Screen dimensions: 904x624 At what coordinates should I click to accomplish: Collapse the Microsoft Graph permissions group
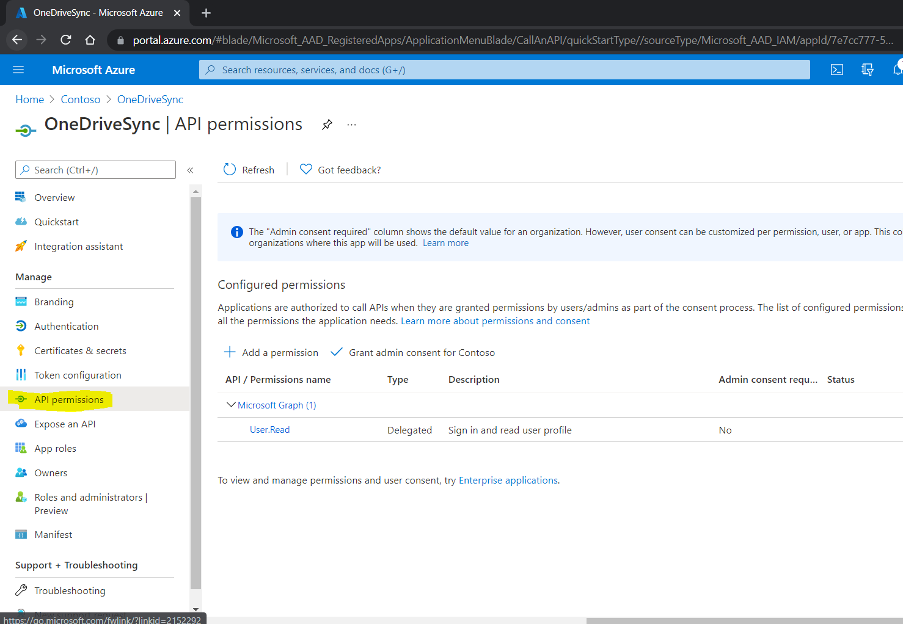point(231,405)
